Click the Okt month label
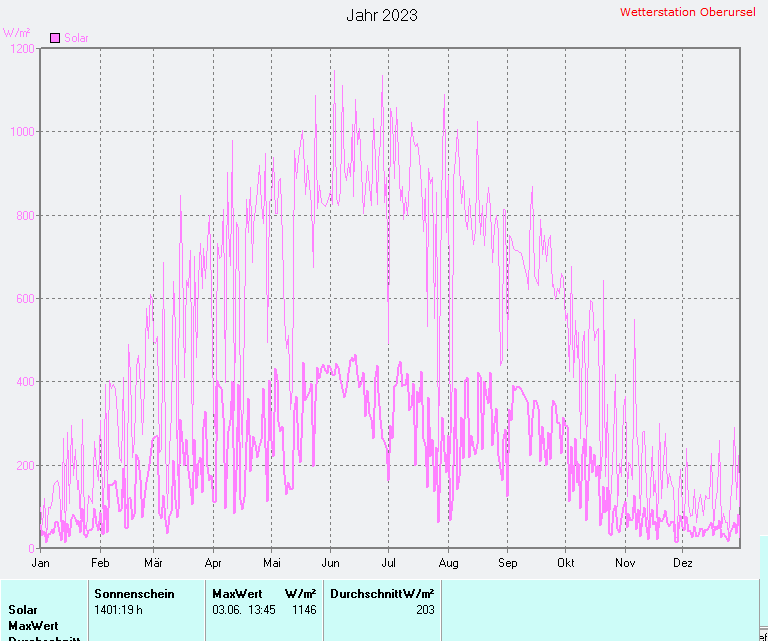This screenshot has height=641, width=768. pyautogui.click(x=566, y=563)
